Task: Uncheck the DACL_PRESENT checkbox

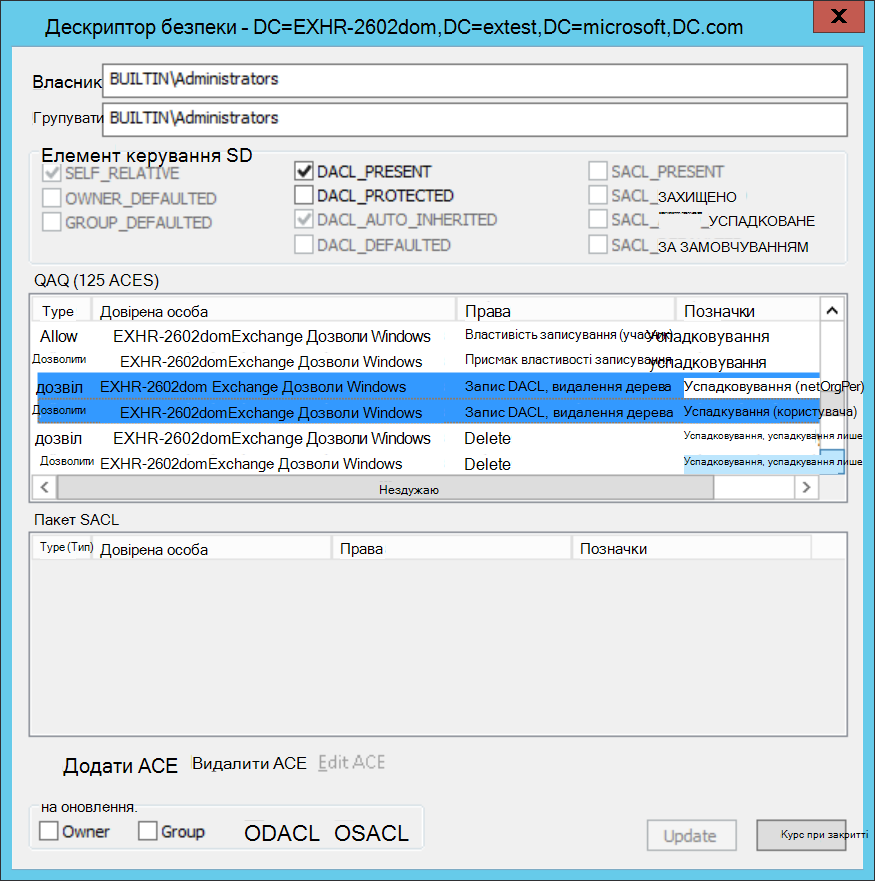Action: [x=303, y=171]
